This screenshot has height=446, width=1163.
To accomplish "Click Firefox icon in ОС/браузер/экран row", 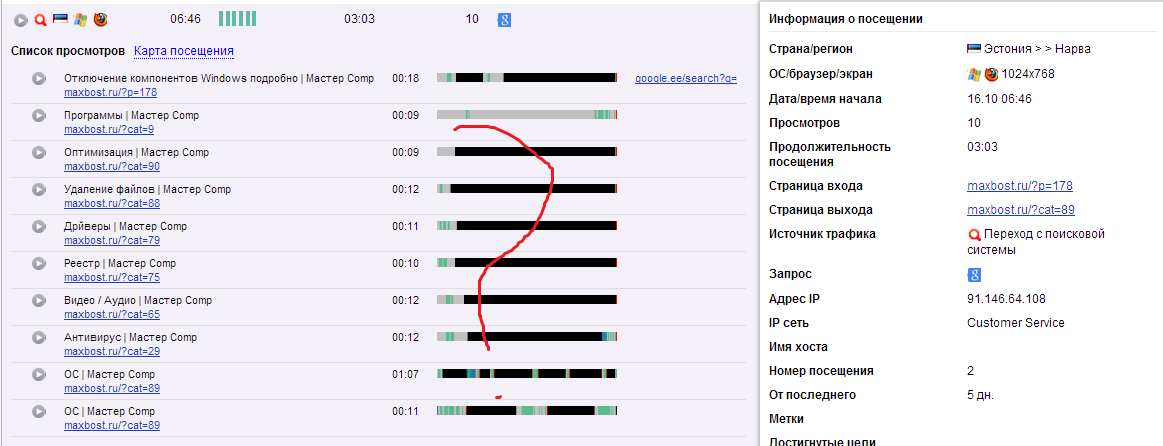I will point(991,73).
